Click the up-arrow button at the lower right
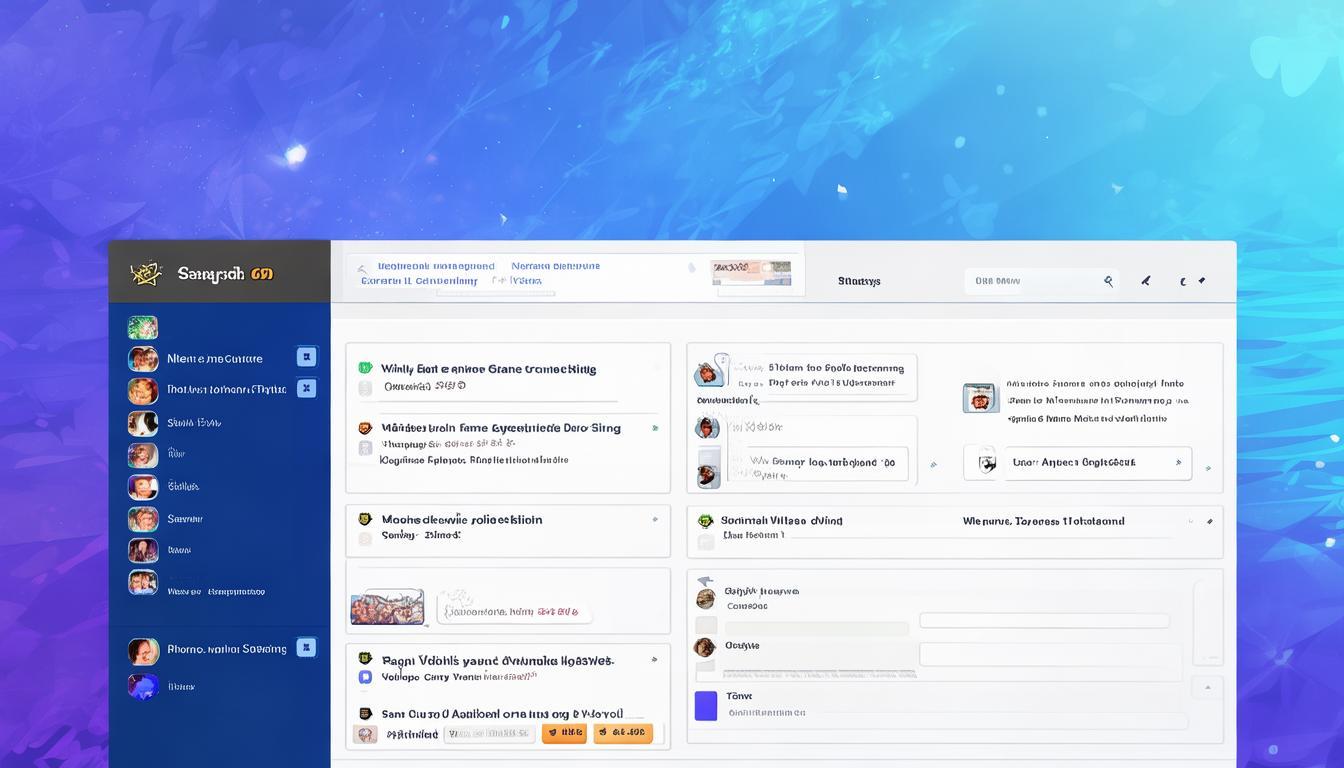Image resolution: width=1344 pixels, height=768 pixels. pos(1207,688)
